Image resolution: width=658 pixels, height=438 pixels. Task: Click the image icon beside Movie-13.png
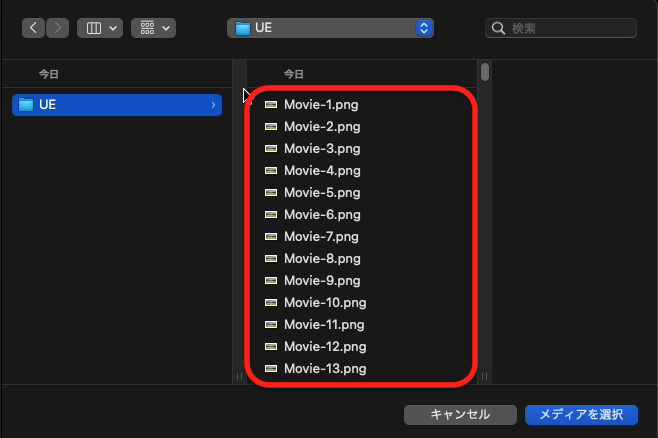tap(271, 369)
